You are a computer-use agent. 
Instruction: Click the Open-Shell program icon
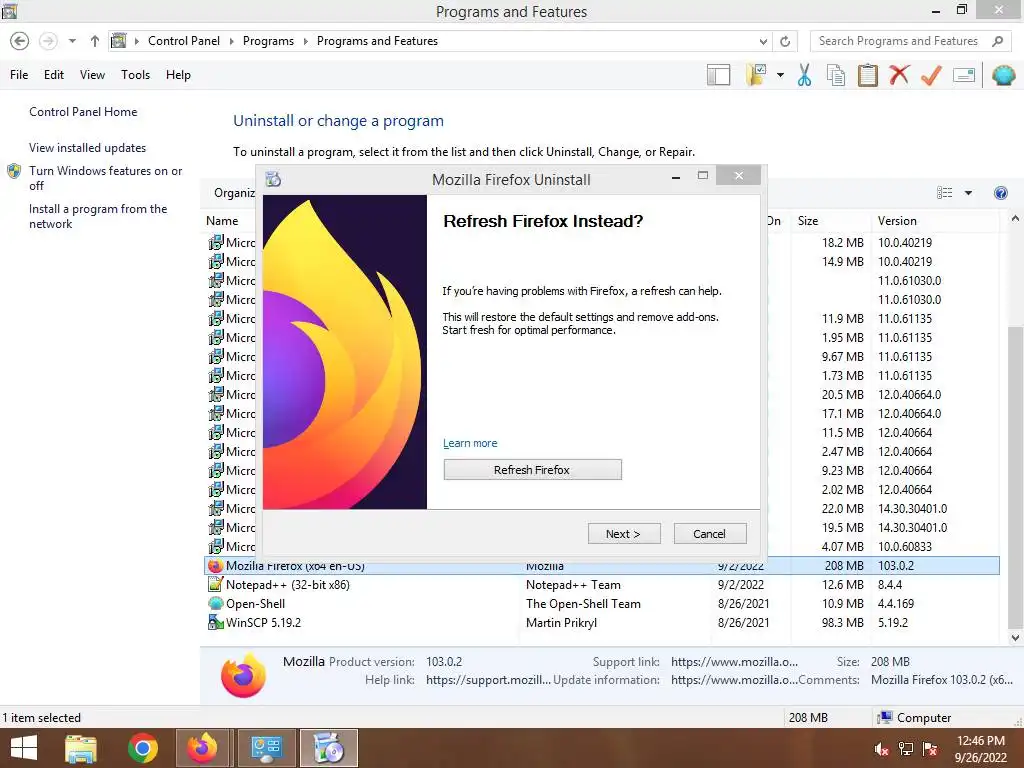coord(215,603)
